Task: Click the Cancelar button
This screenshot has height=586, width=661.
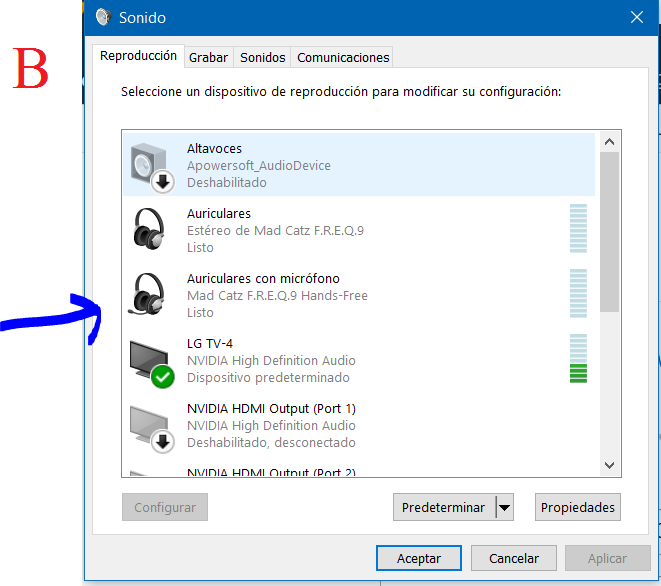Action: point(513,558)
